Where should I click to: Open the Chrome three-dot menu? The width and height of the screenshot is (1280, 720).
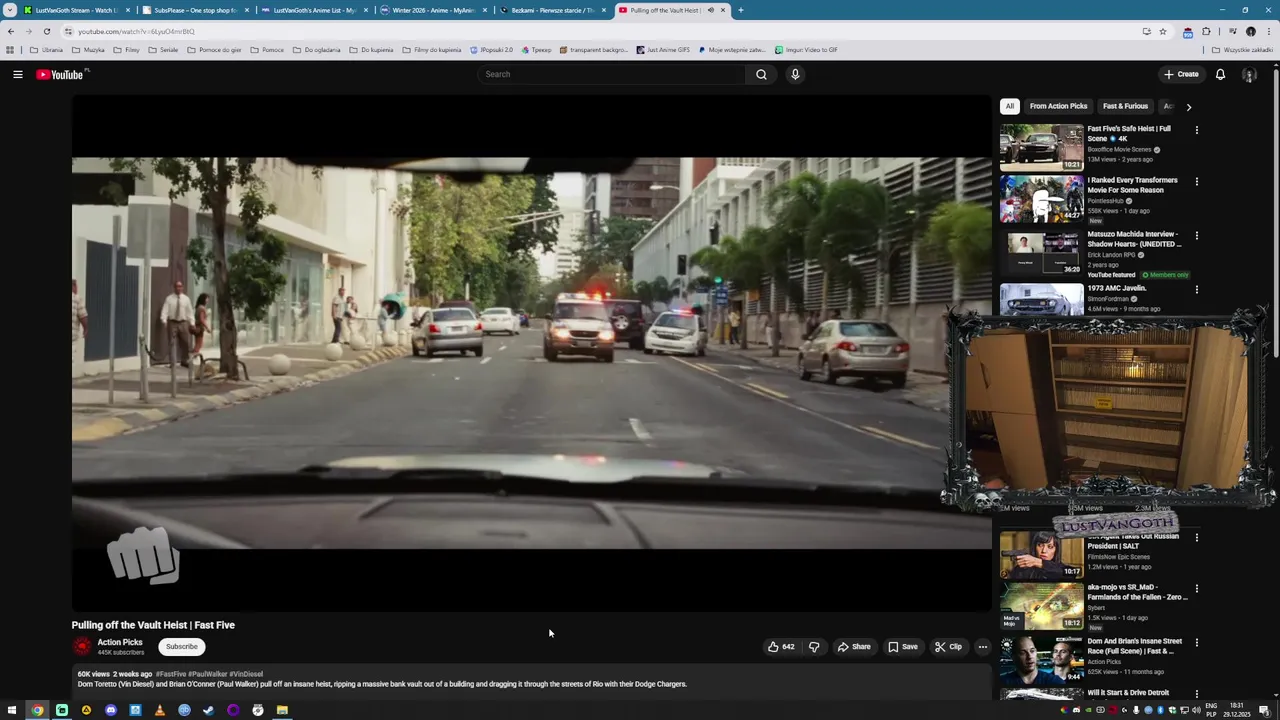(1269, 31)
